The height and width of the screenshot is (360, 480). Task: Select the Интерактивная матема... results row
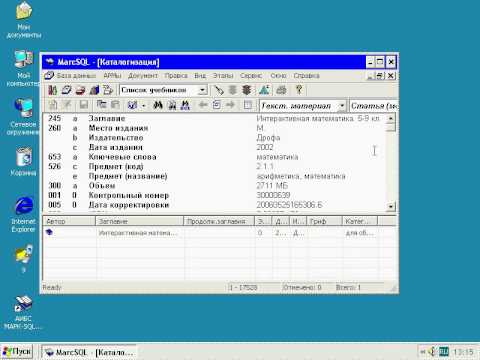pyautogui.click(x=220, y=233)
